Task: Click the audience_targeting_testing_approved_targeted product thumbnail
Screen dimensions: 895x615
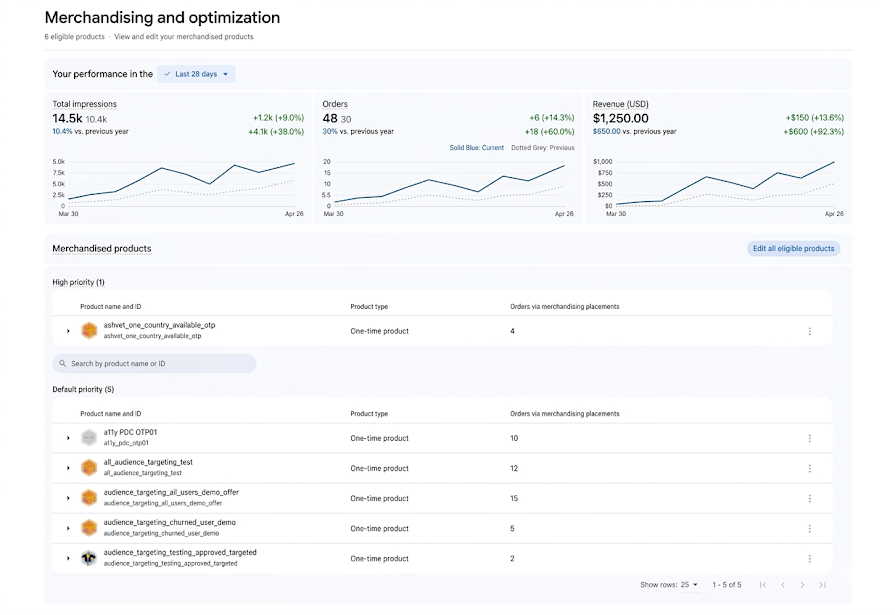Action: point(88,558)
